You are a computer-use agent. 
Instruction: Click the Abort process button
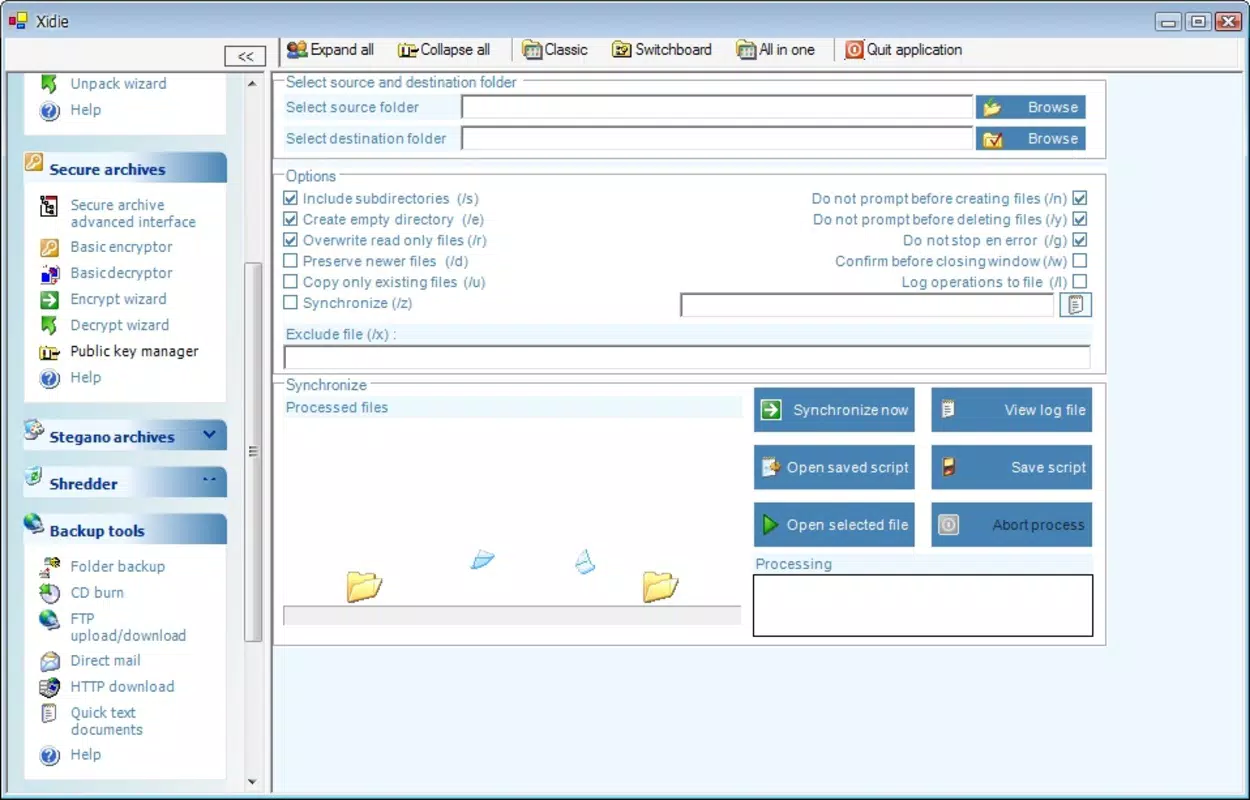[1012, 525]
